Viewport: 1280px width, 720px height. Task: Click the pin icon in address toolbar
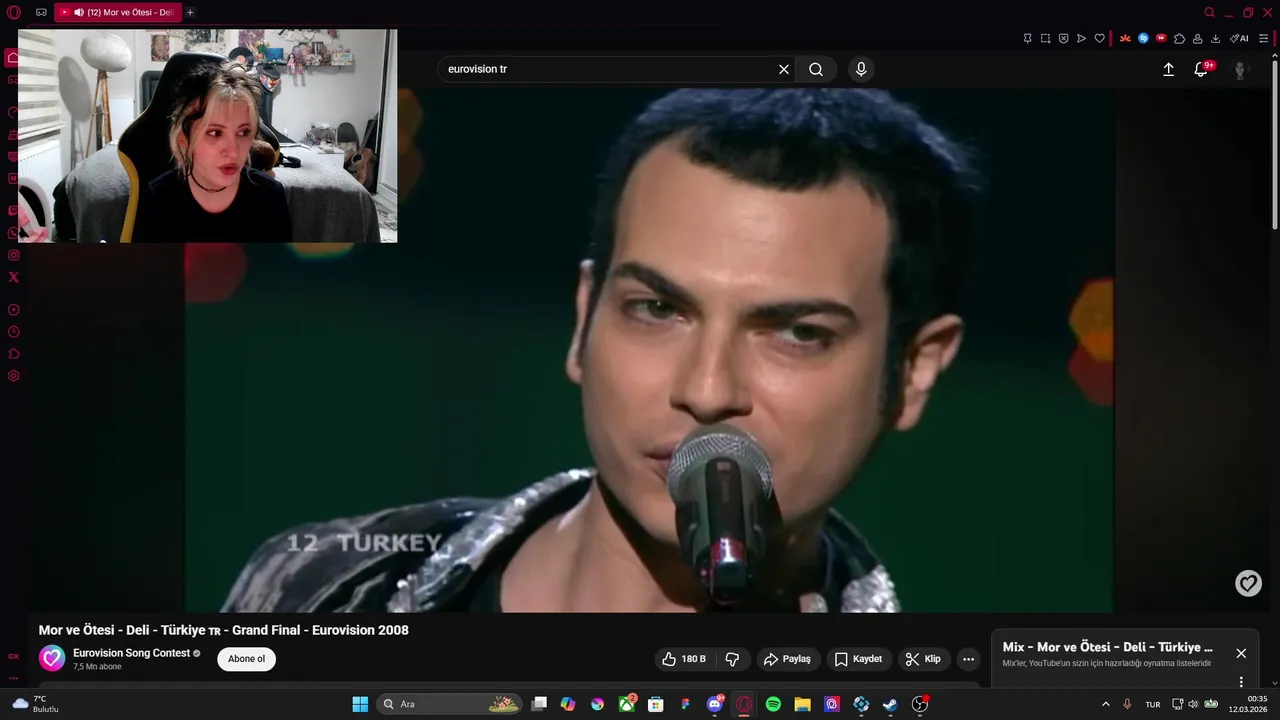[1027, 39]
